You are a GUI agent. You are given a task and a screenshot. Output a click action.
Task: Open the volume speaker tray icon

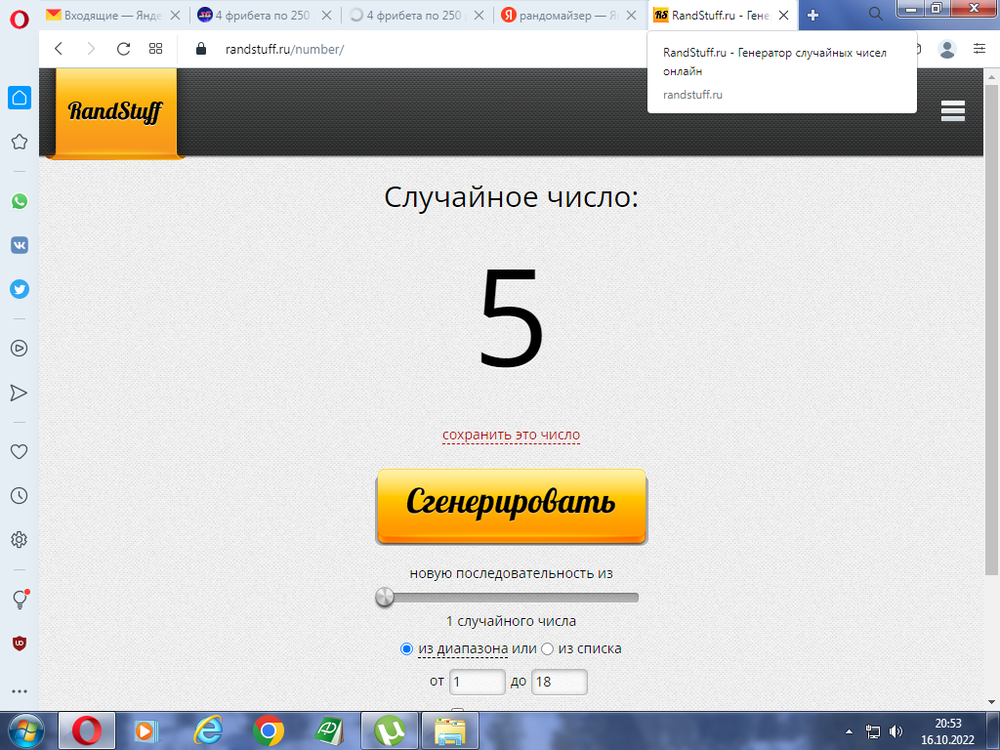pyautogui.click(x=896, y=732)
